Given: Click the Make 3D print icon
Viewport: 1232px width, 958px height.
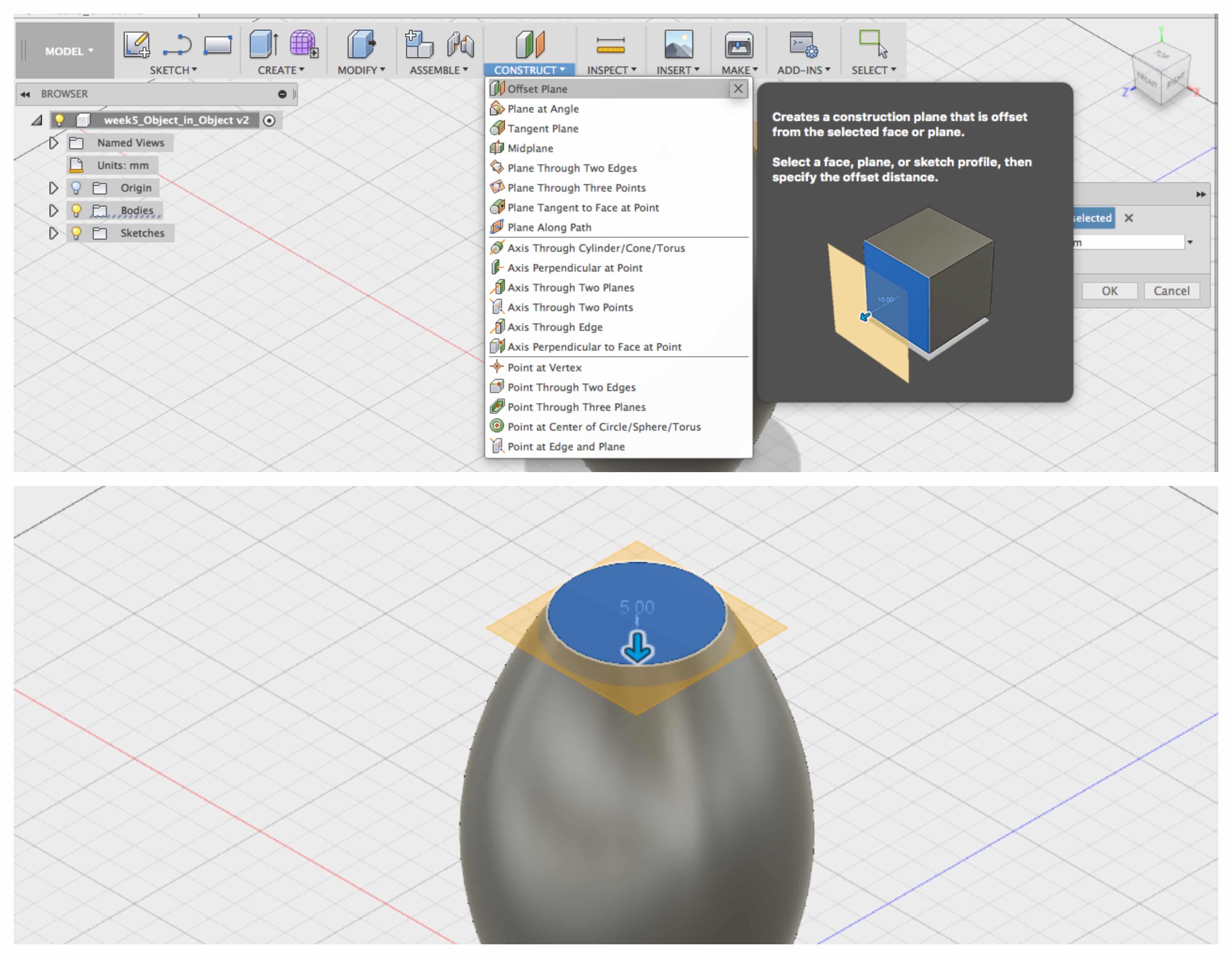Looking at the screenshot, I should 739,45.
